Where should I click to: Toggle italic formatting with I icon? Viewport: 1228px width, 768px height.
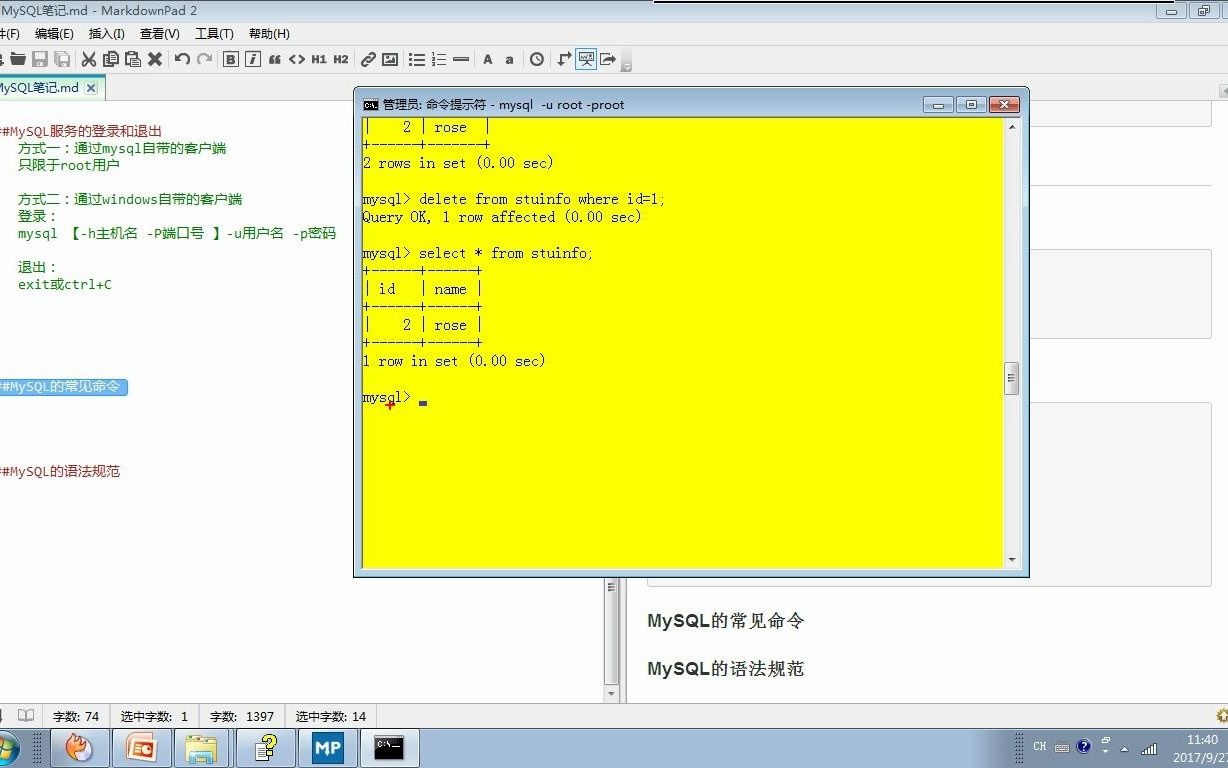pos(253,59)
